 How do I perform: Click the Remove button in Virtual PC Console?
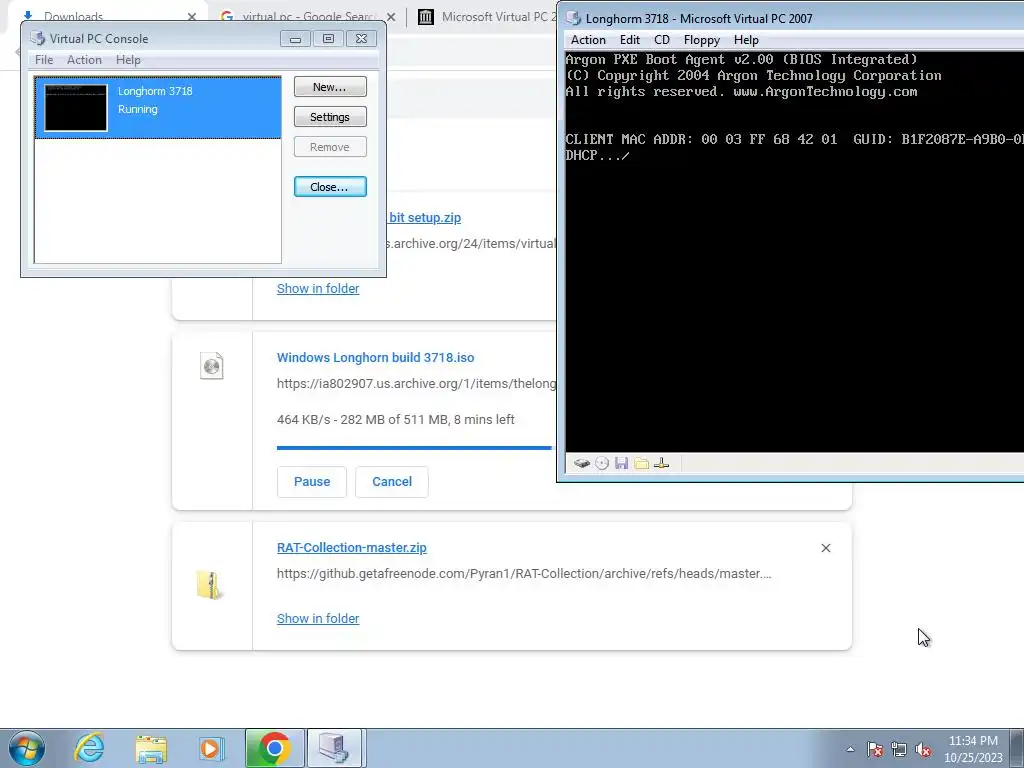(330, 147)
